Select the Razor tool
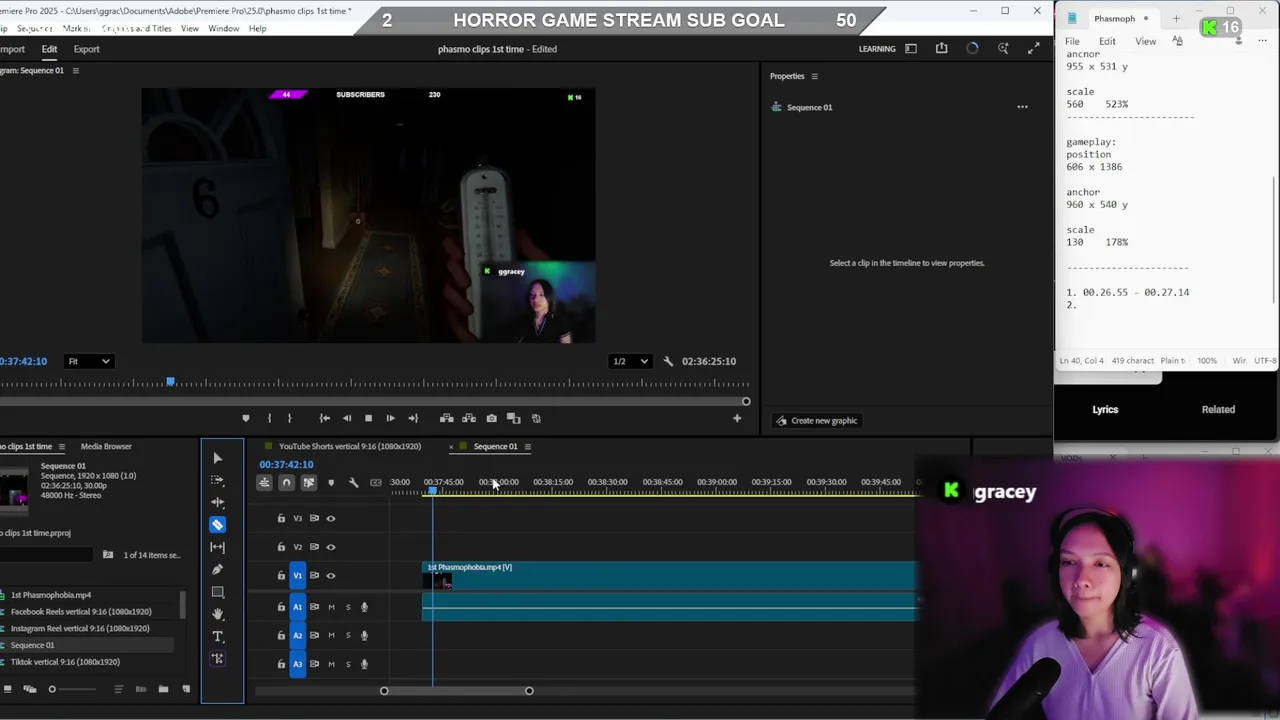The width and height of the screenshot is (1280, 720). click(x=217, y=525)
